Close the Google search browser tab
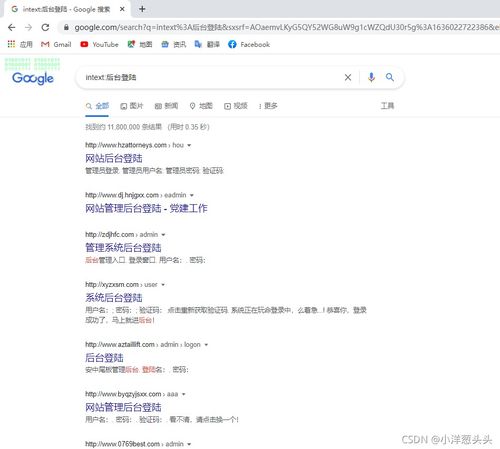The width and height of the screenshot is (500, 449). [x=122, y=9]
